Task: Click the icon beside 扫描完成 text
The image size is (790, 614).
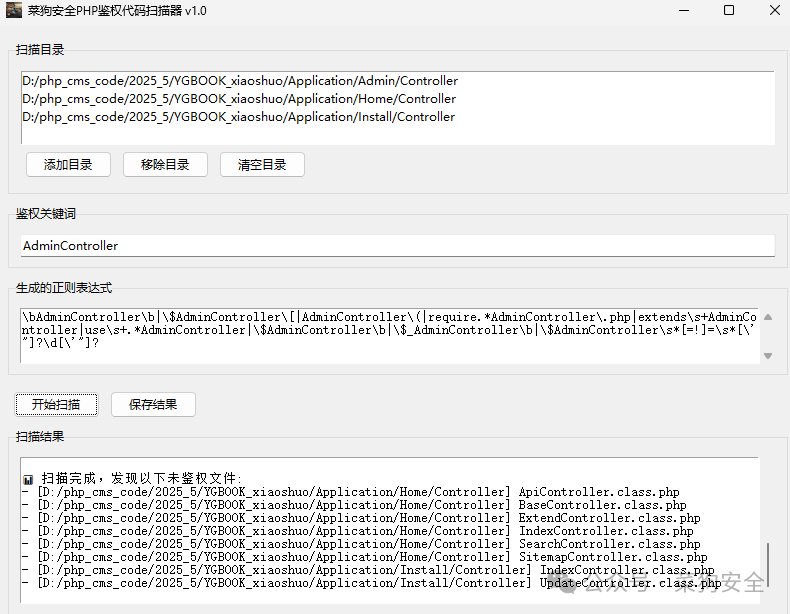Action: click(28, 479)
